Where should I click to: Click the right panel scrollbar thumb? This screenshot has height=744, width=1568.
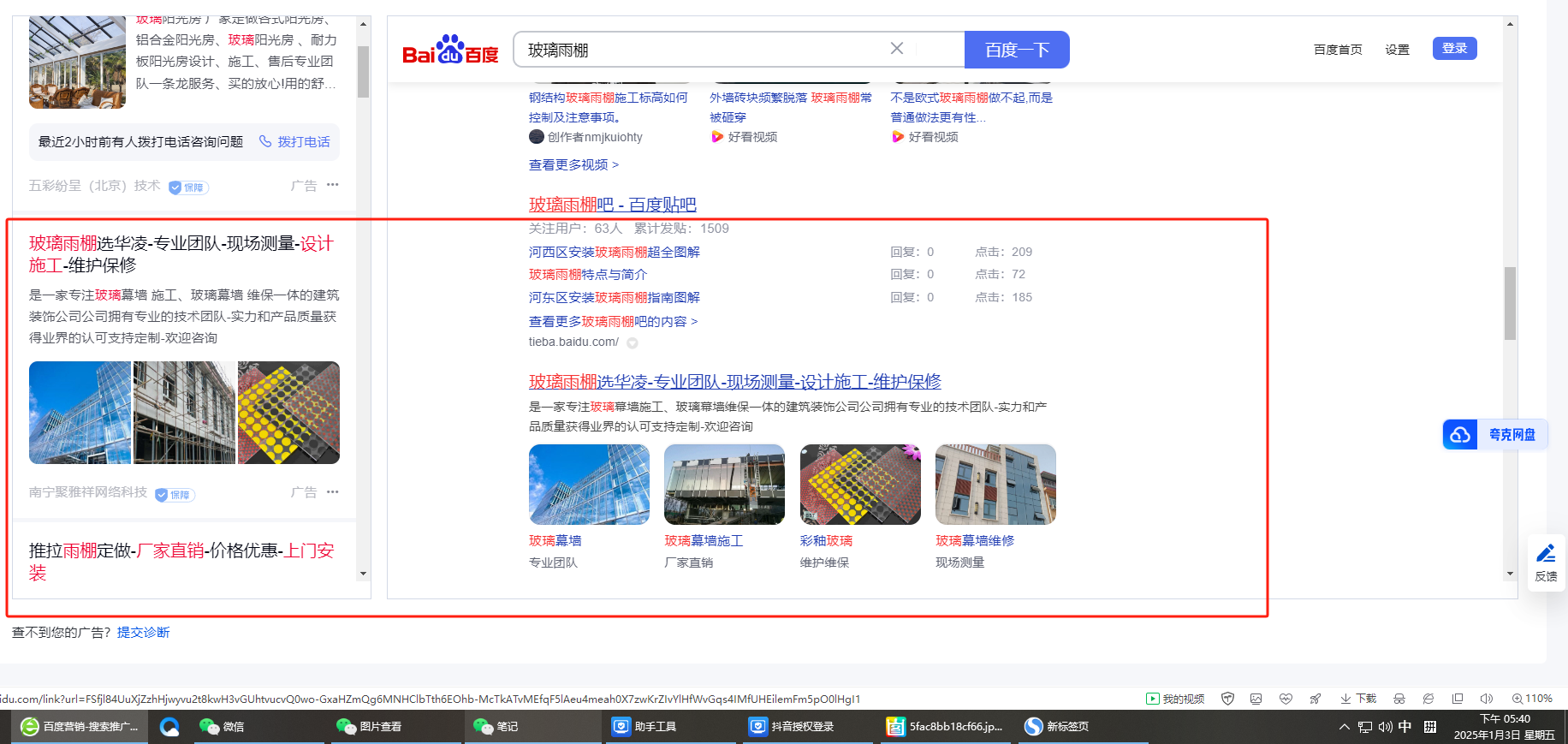pos(1510,303)
